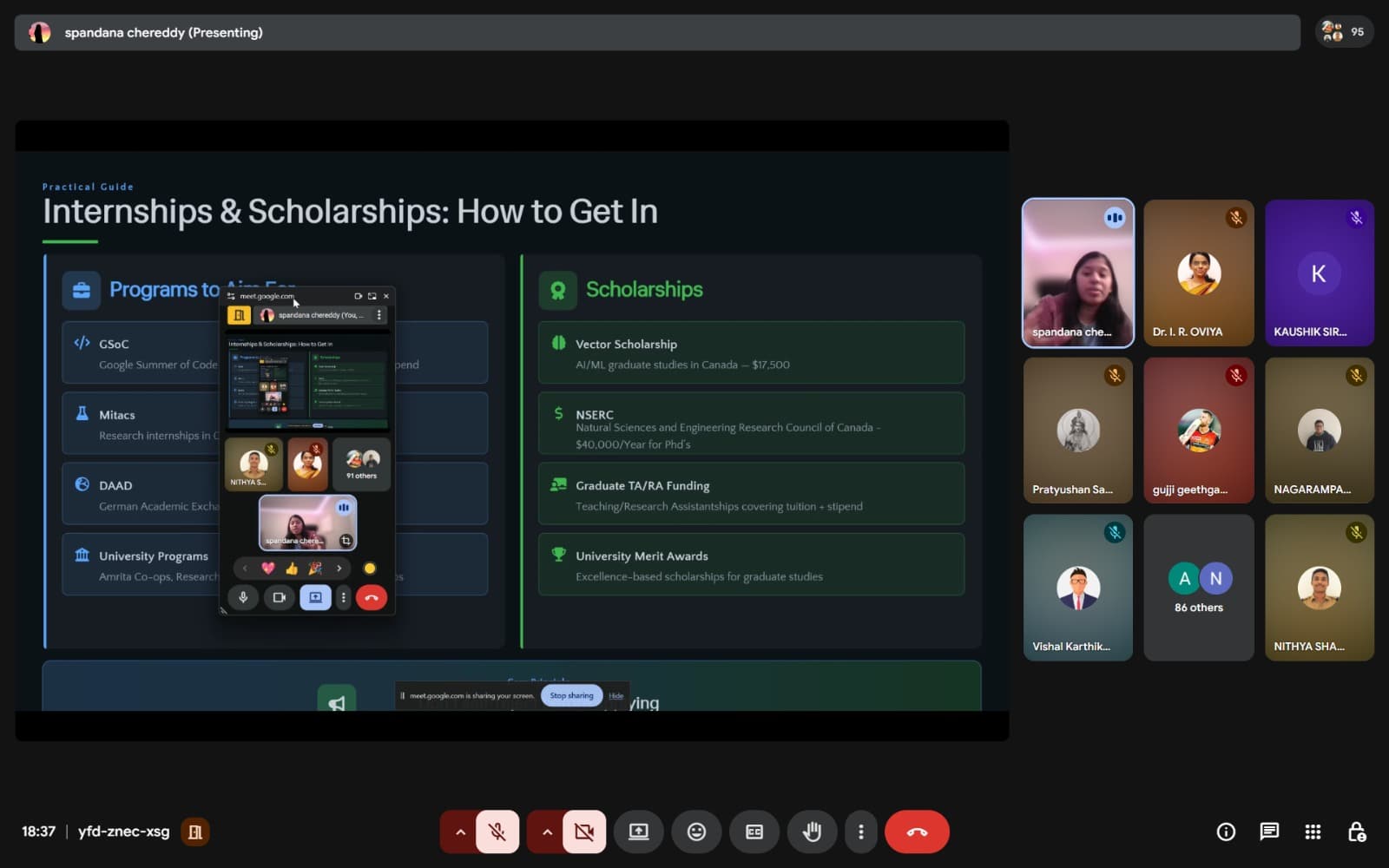
Task: Click the Vector Scholarship card on the slide
Action: point(751,352)
